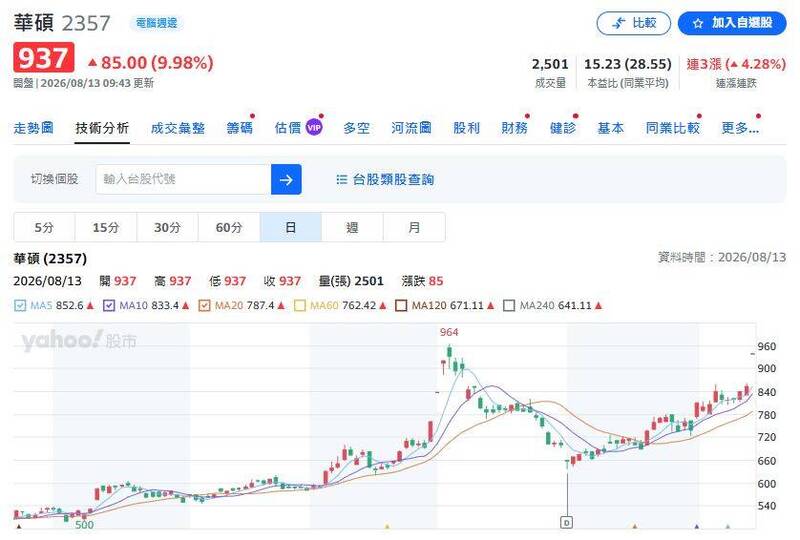Click the 937 current price box
This screenshot has width=800, height=540.
[x=44, y=58]
